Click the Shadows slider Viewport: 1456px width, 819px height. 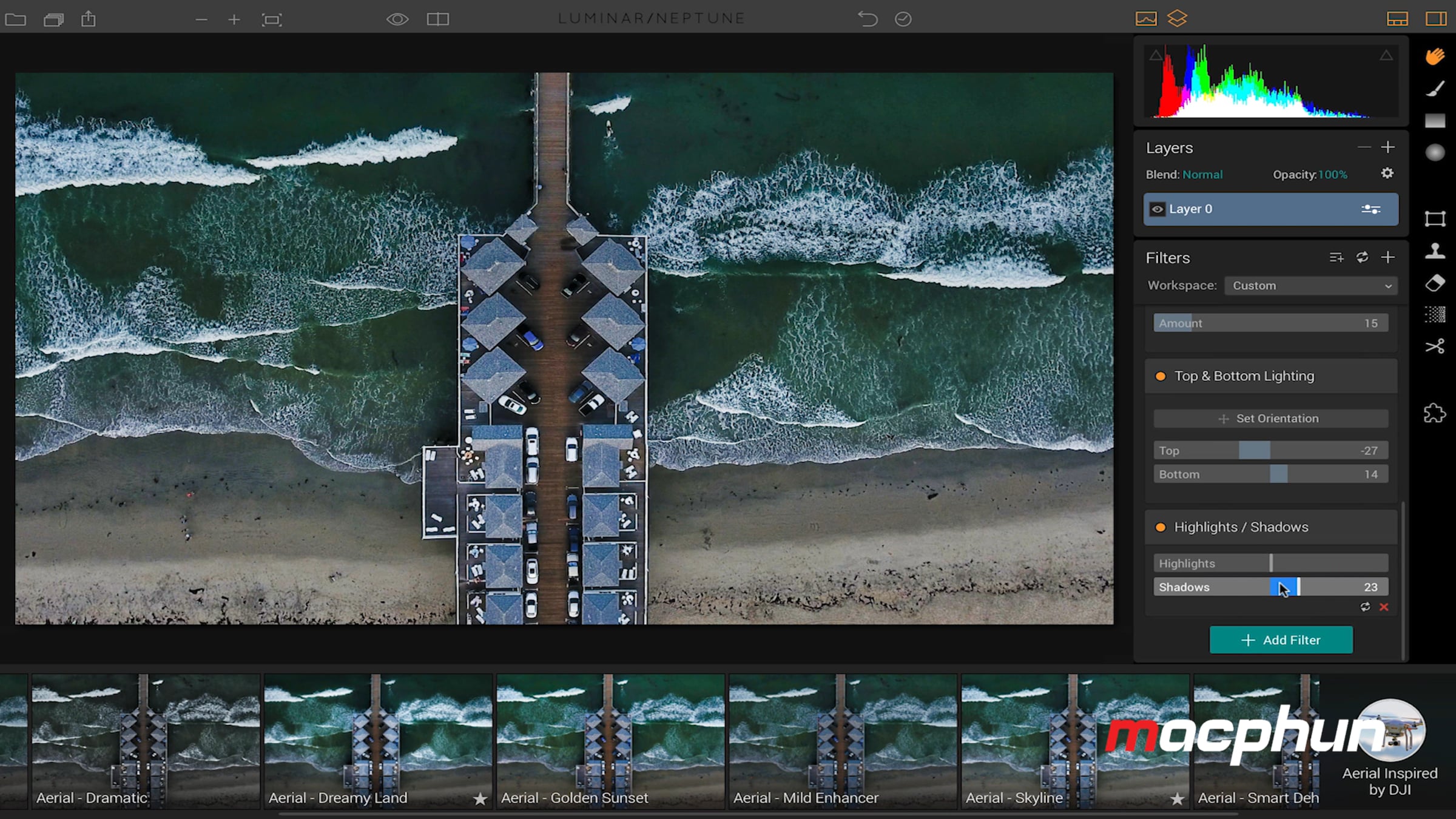pos(1270,587)
